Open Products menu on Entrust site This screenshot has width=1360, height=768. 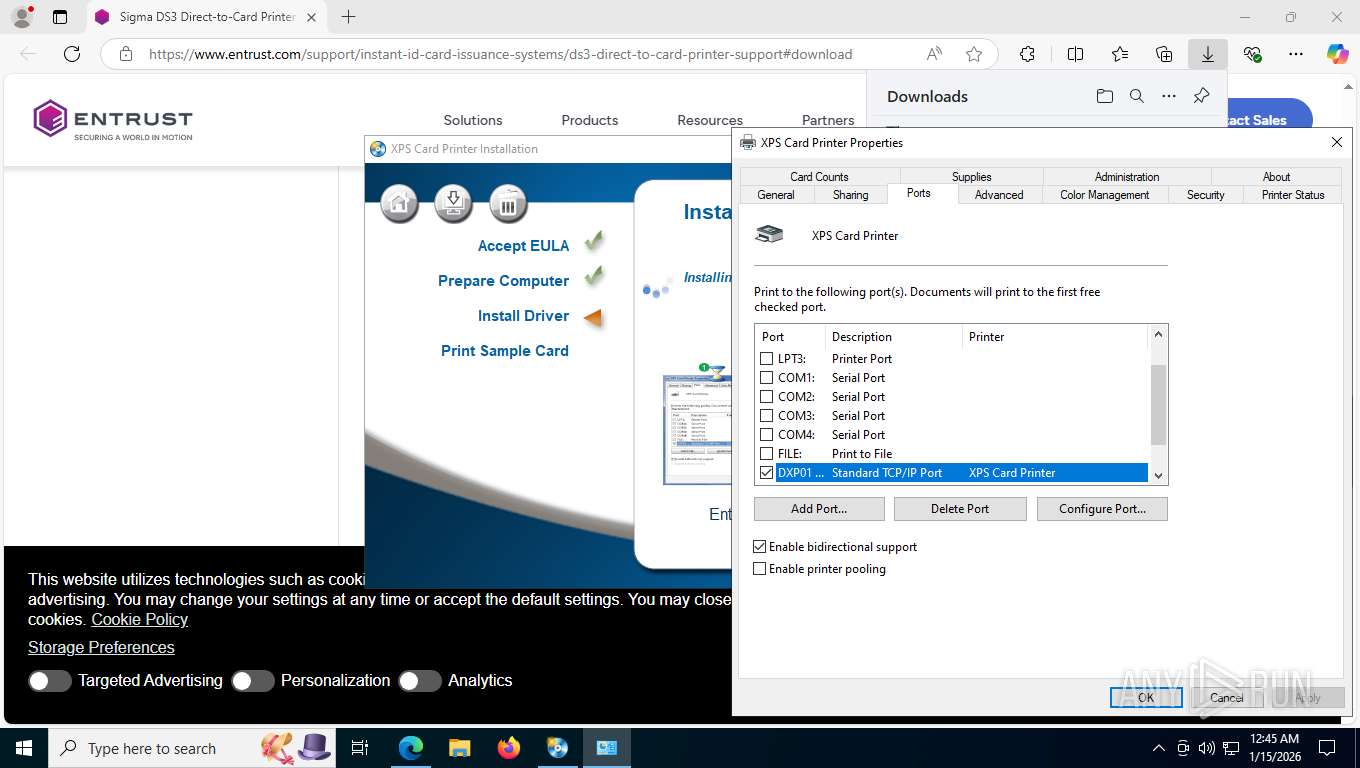[x=590, y=120]
